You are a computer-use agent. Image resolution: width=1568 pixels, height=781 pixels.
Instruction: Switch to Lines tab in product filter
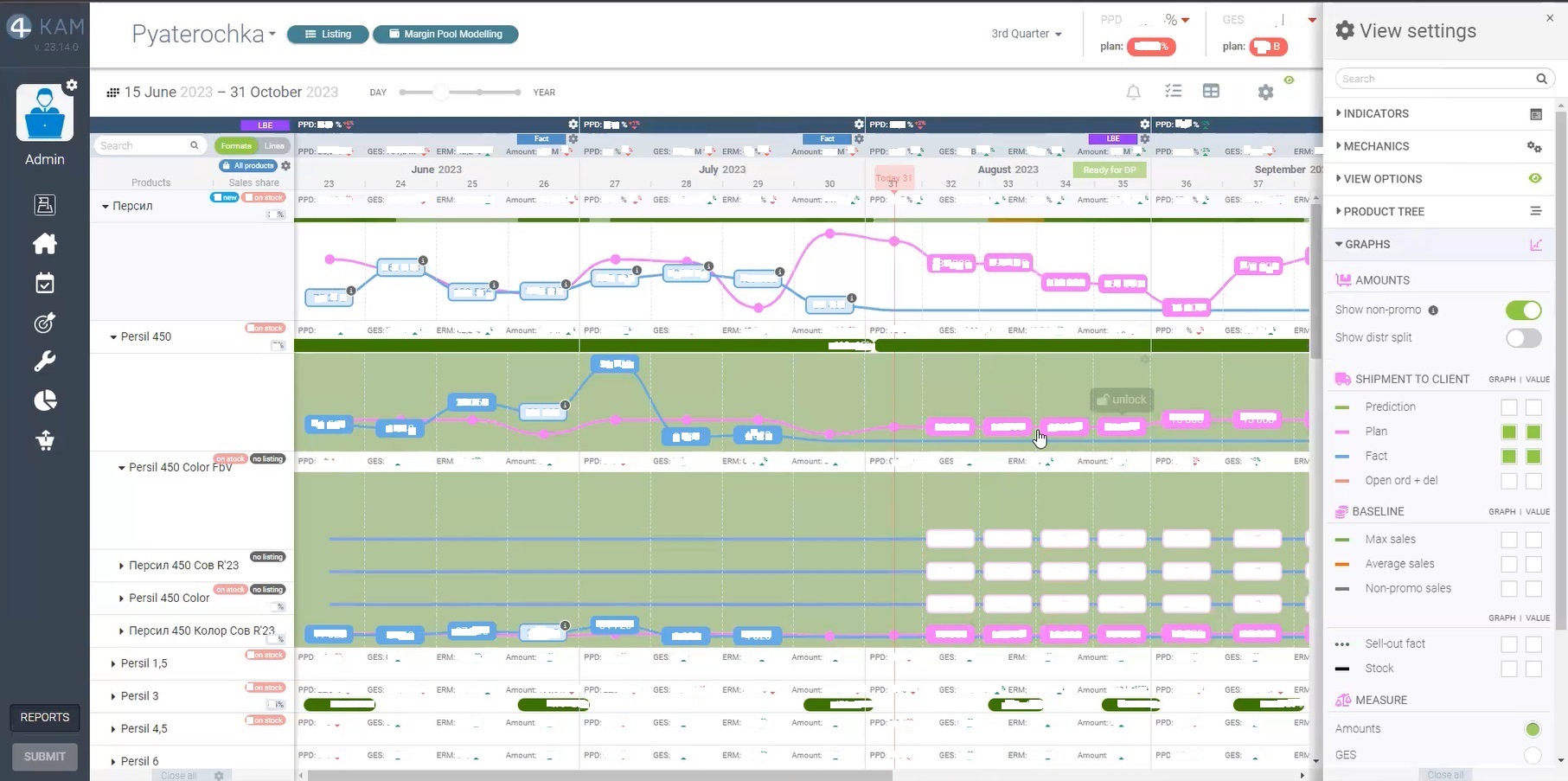point(274,146)
